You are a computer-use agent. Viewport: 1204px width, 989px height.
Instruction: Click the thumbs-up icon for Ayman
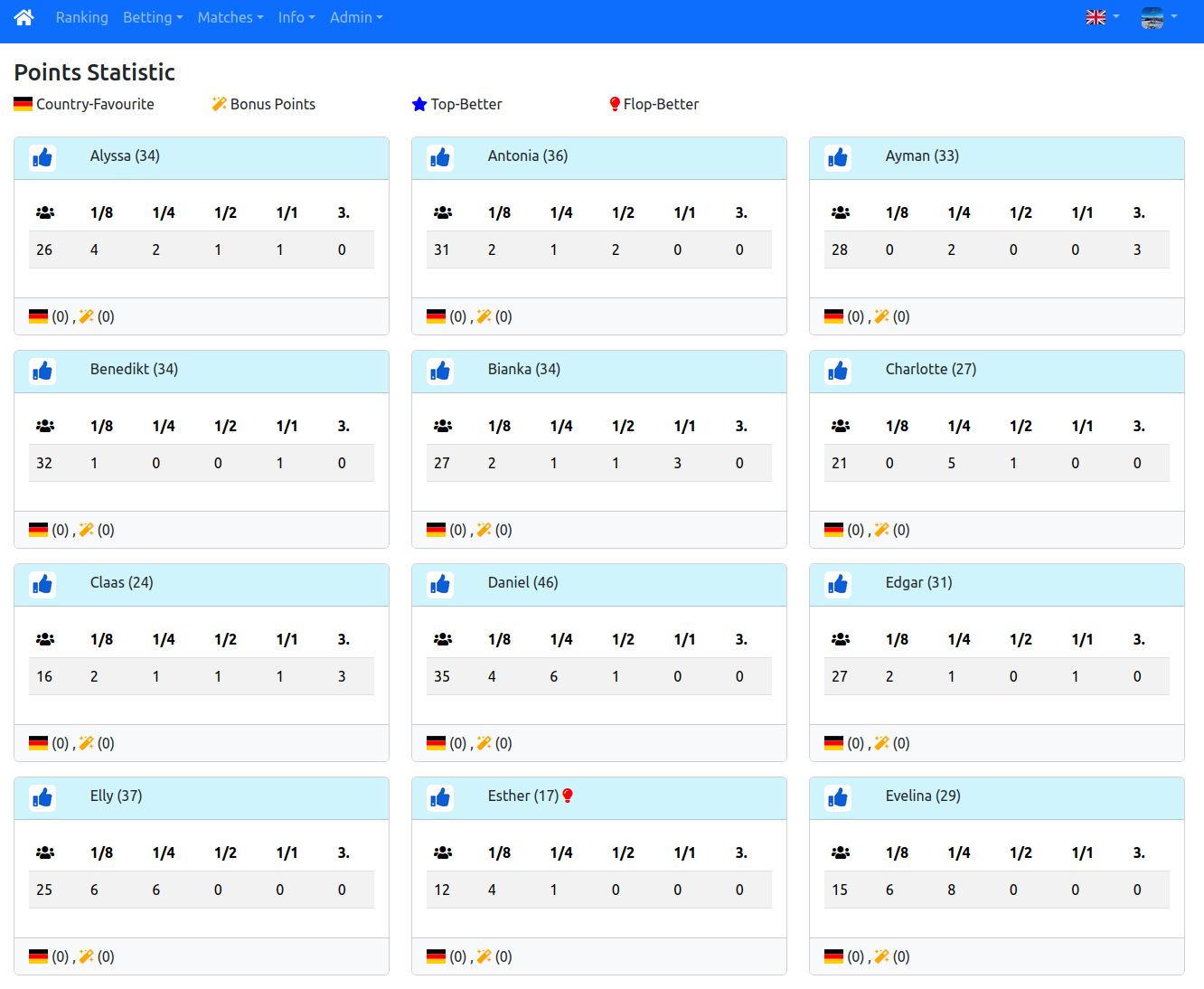coord(838,158)
